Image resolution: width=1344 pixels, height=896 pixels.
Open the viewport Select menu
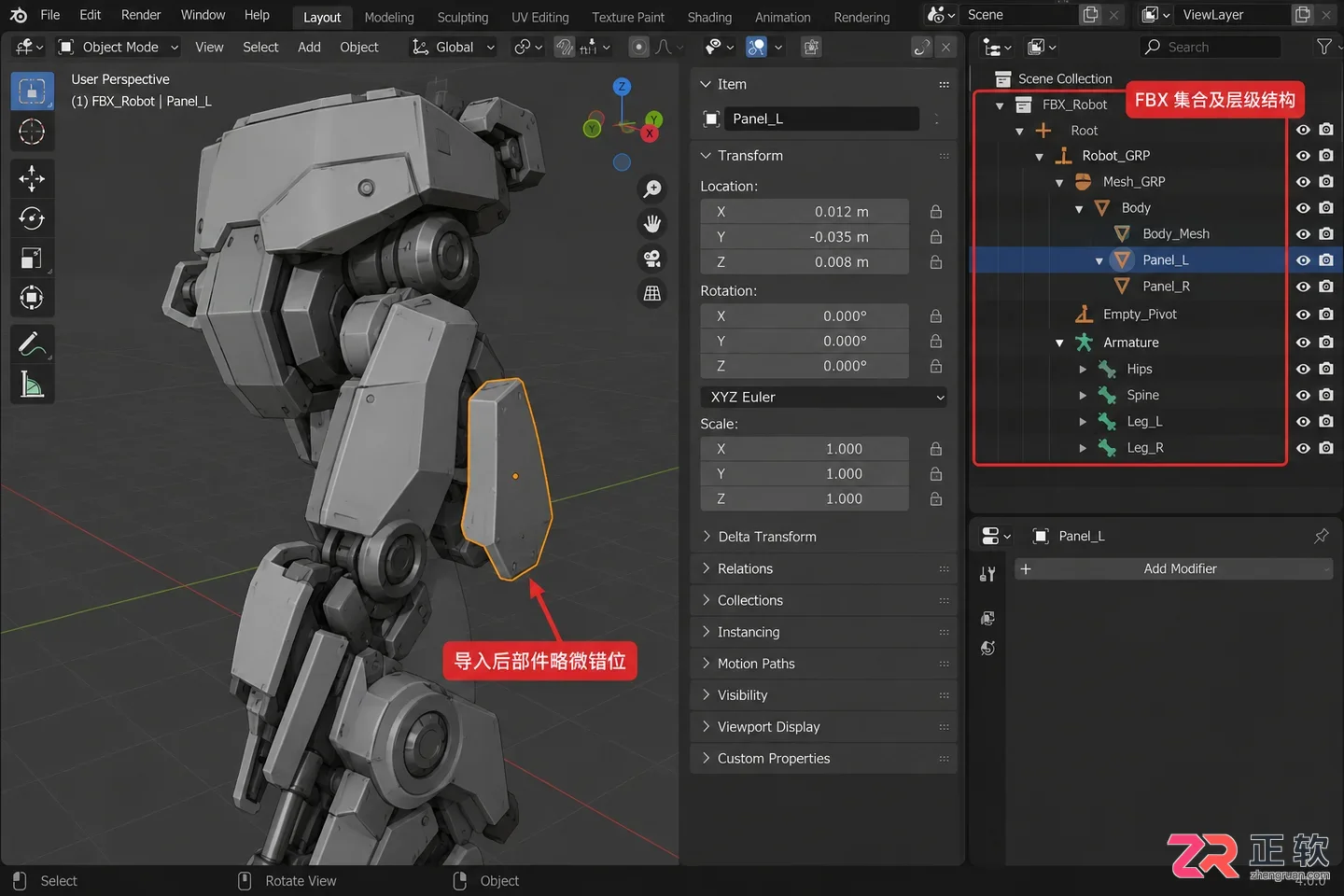coord(260,47)
